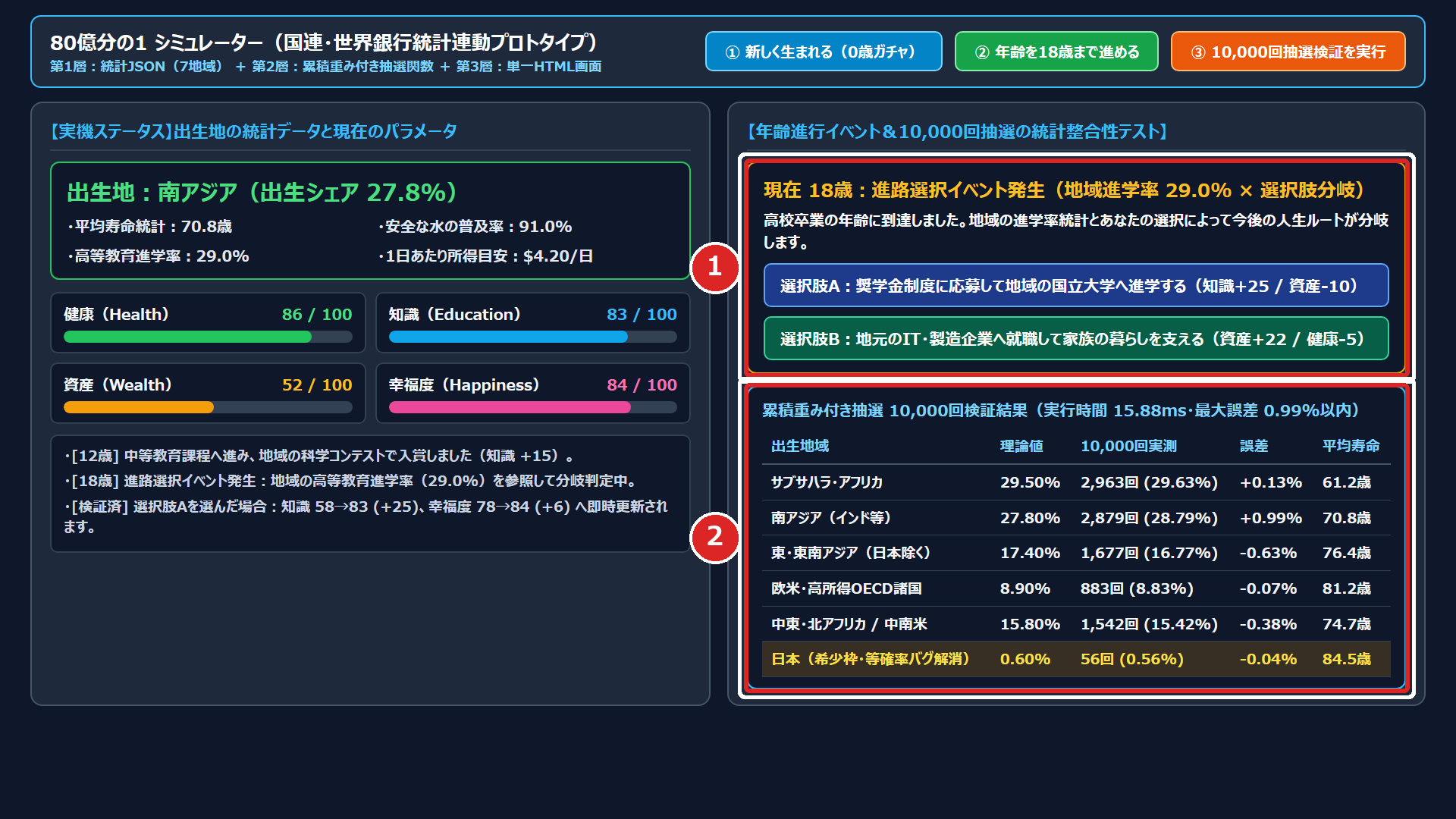Choose 選択肢A 国立大学へ進学する option
Screen dimensions: 1456x819
1076,285
